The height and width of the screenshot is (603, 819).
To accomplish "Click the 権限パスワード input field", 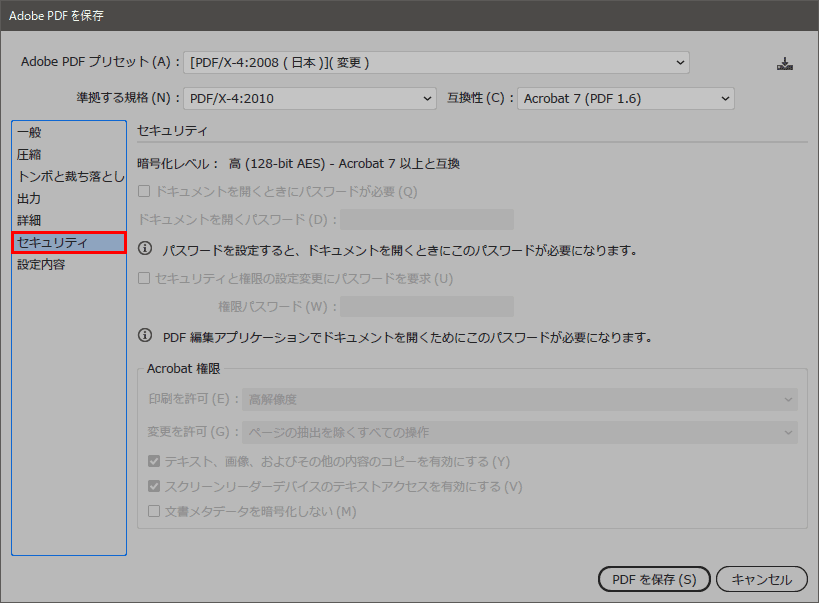I will tap(427, 306).
